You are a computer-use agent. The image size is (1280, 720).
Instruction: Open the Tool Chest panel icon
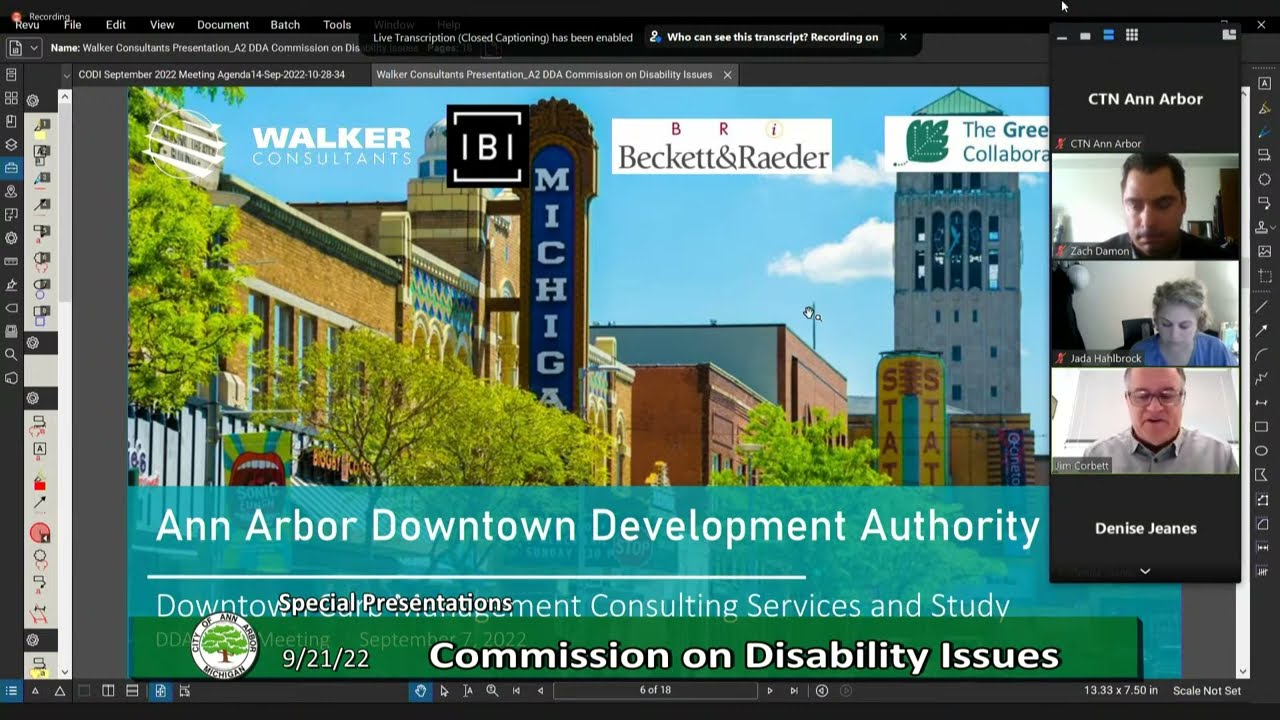[x=11, y=168]
